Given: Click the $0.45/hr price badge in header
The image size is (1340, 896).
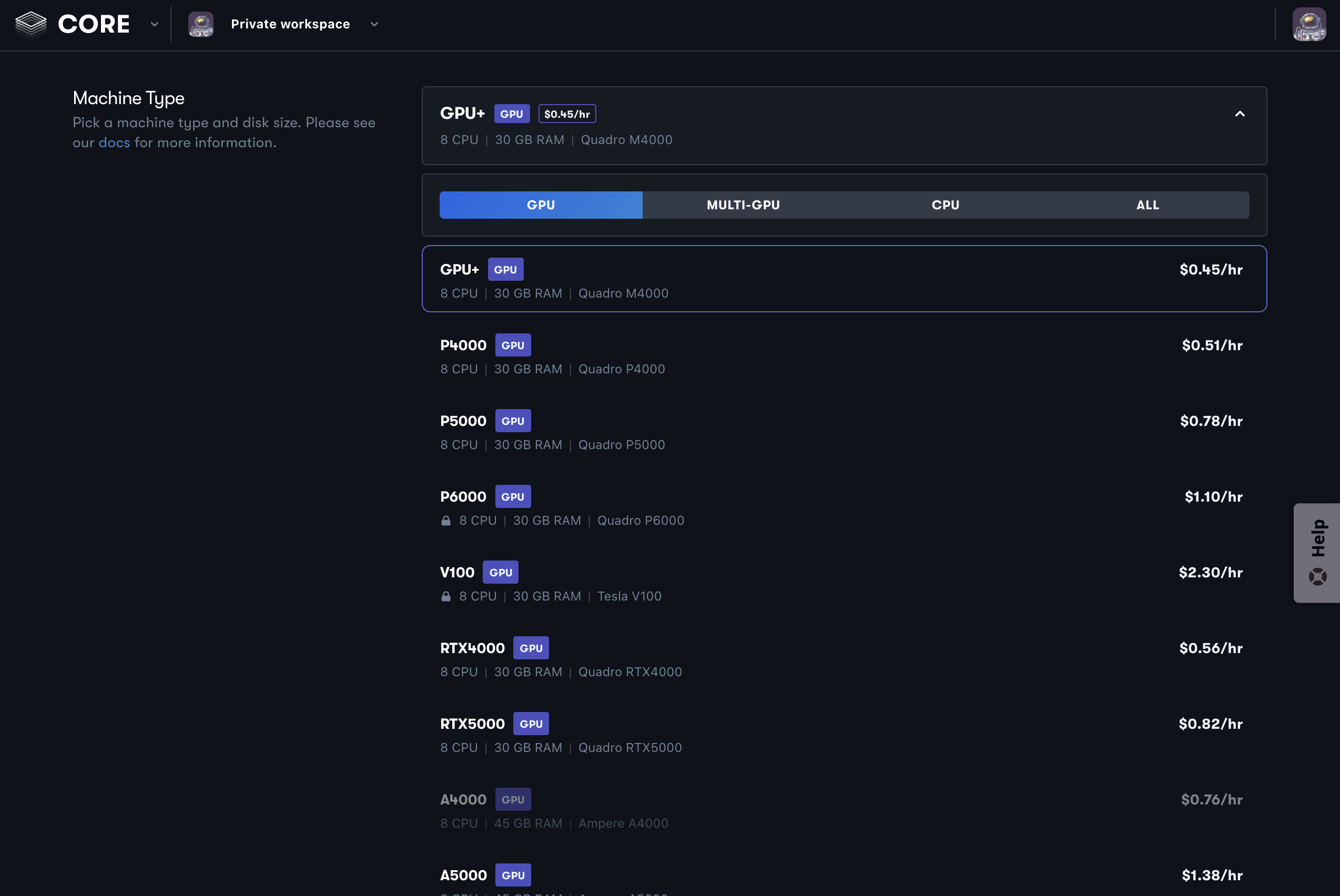Looking at the screenshot, I should [567, 114].
